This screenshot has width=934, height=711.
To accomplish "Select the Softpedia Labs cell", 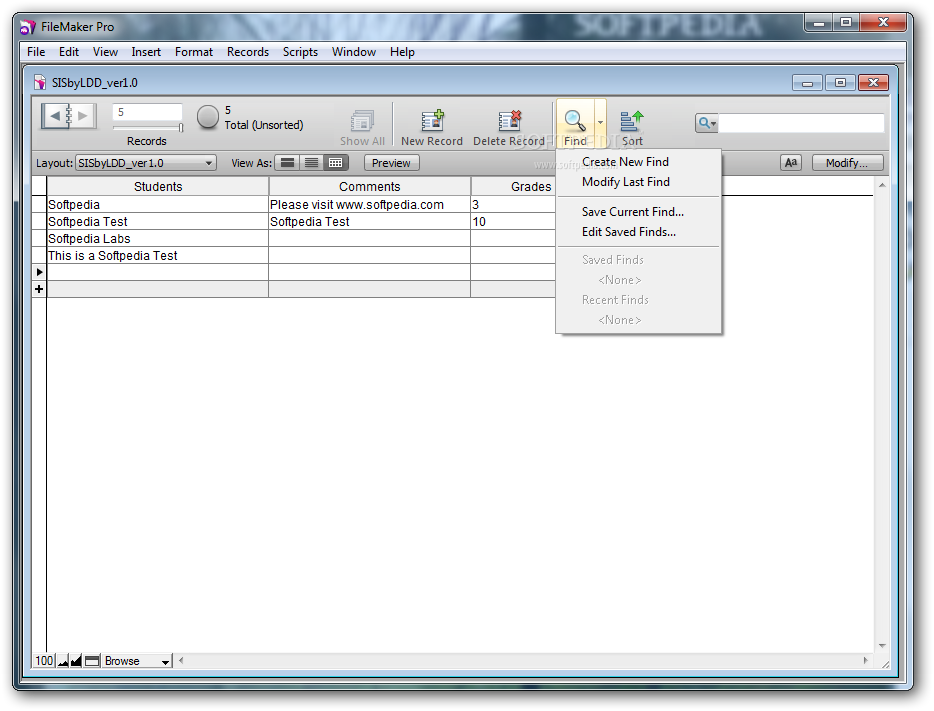I will [158, 238].
